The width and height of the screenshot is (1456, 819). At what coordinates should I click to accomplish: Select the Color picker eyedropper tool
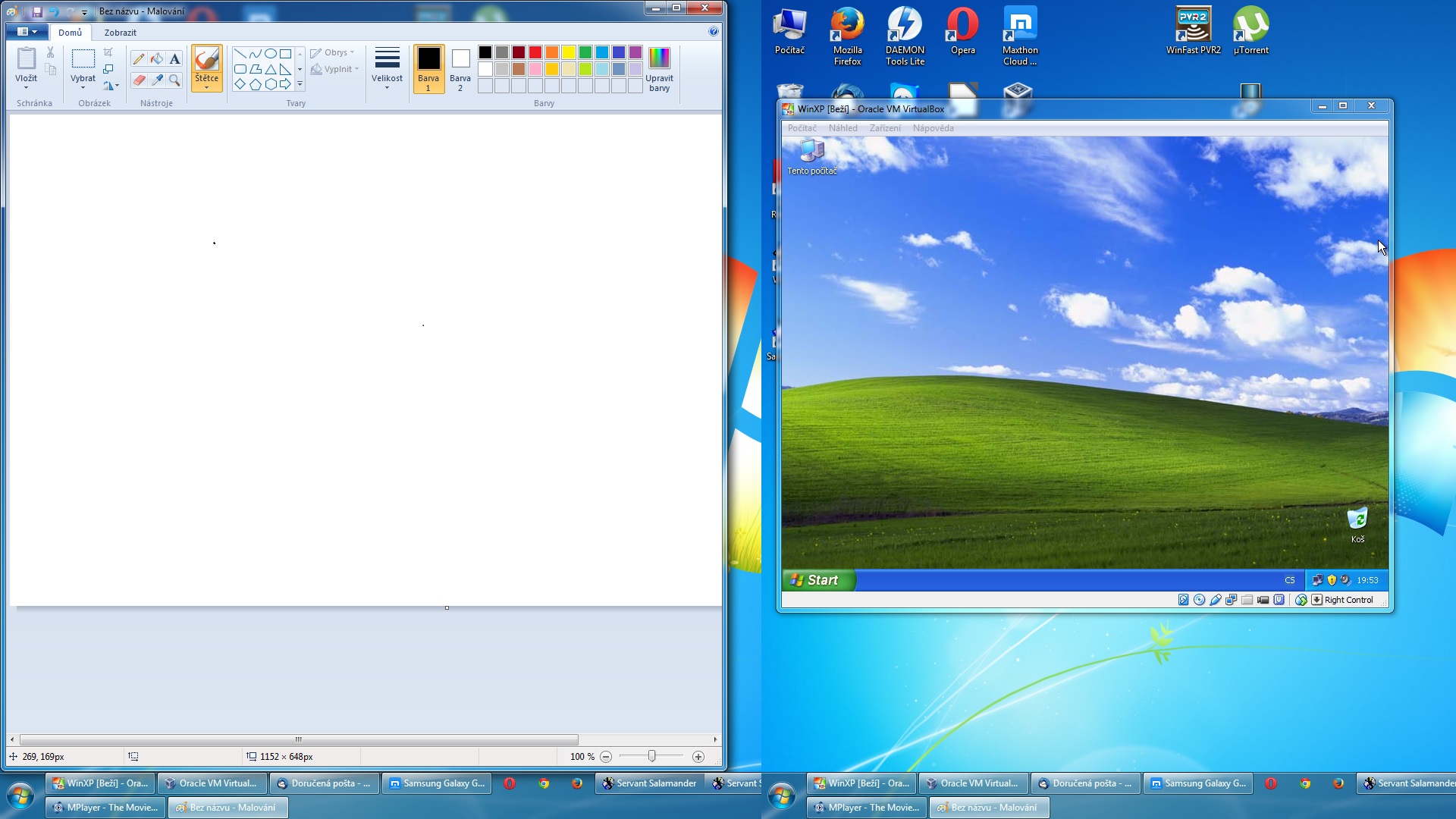157,80
